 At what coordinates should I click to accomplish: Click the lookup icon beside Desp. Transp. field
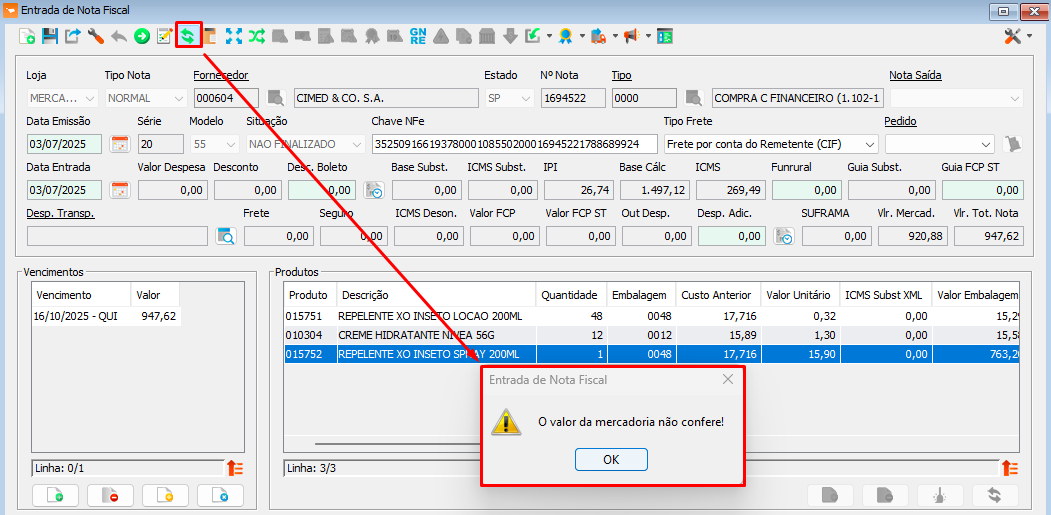[225, 236]
